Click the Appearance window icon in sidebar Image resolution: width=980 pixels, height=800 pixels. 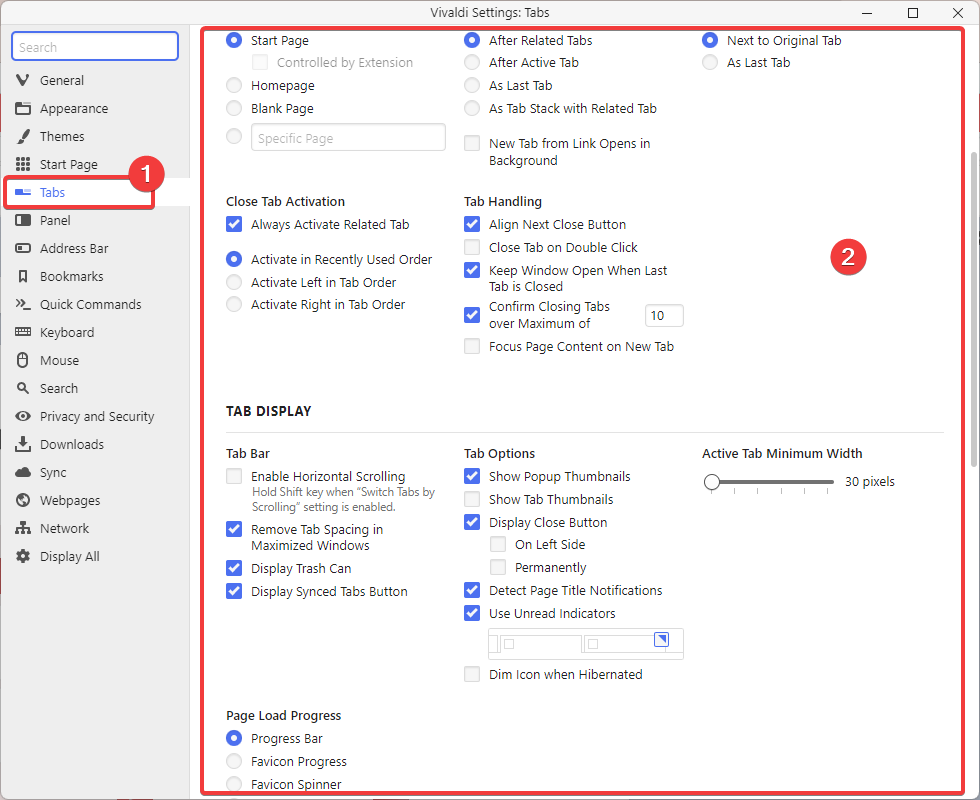pyautogui.click(x=22, y=108)
